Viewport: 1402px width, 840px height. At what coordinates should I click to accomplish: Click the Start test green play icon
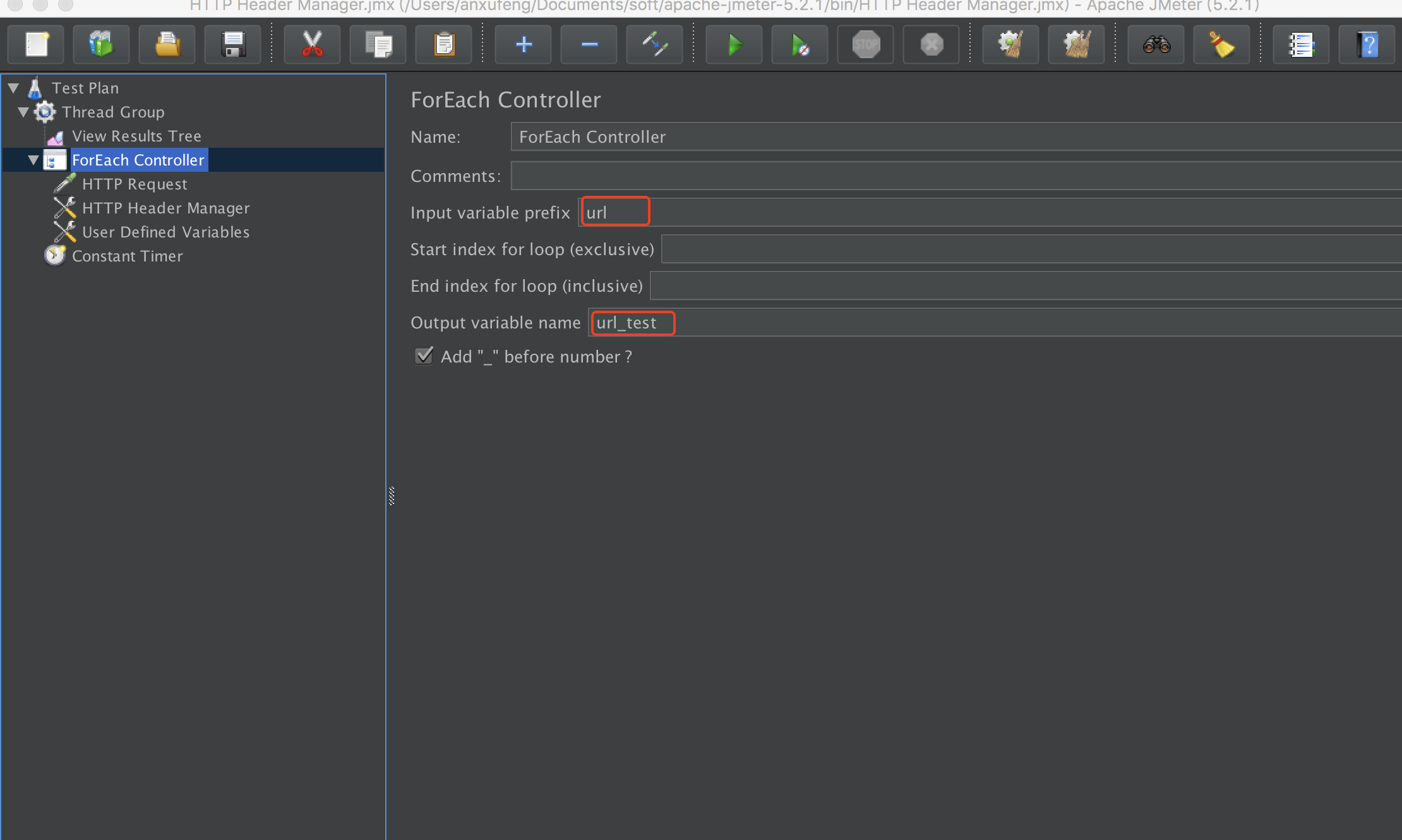pos(734,45)
